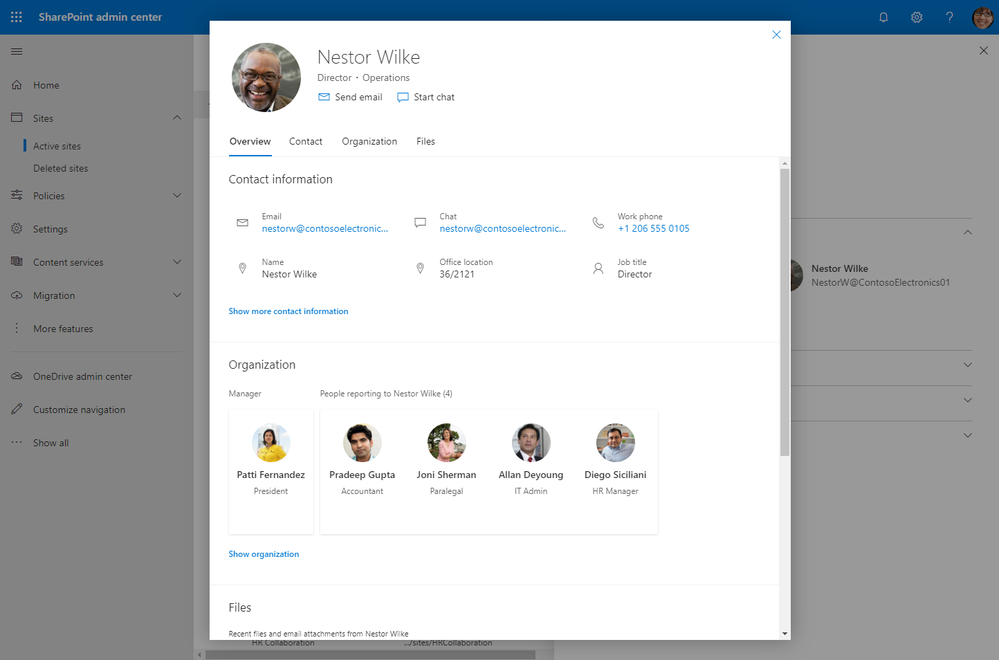Expand the first collapsed section below Nestor Wilke in side panel
999x660 pixels.
(967, 365)
